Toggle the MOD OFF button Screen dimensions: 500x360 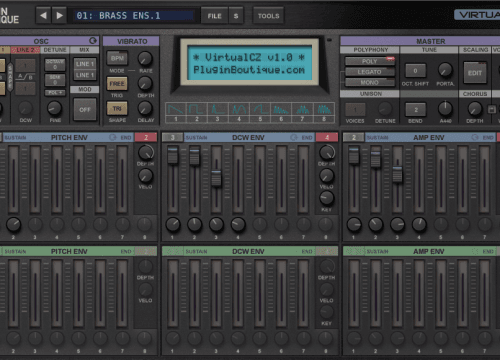tap(85, 109)
